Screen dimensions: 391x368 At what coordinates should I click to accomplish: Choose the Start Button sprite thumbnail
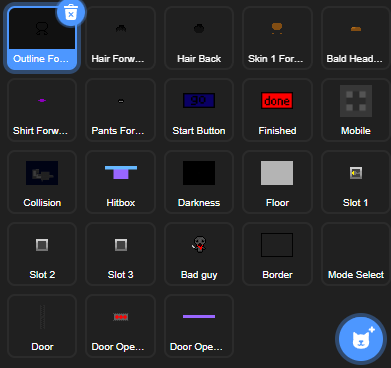tap(199, 110)
